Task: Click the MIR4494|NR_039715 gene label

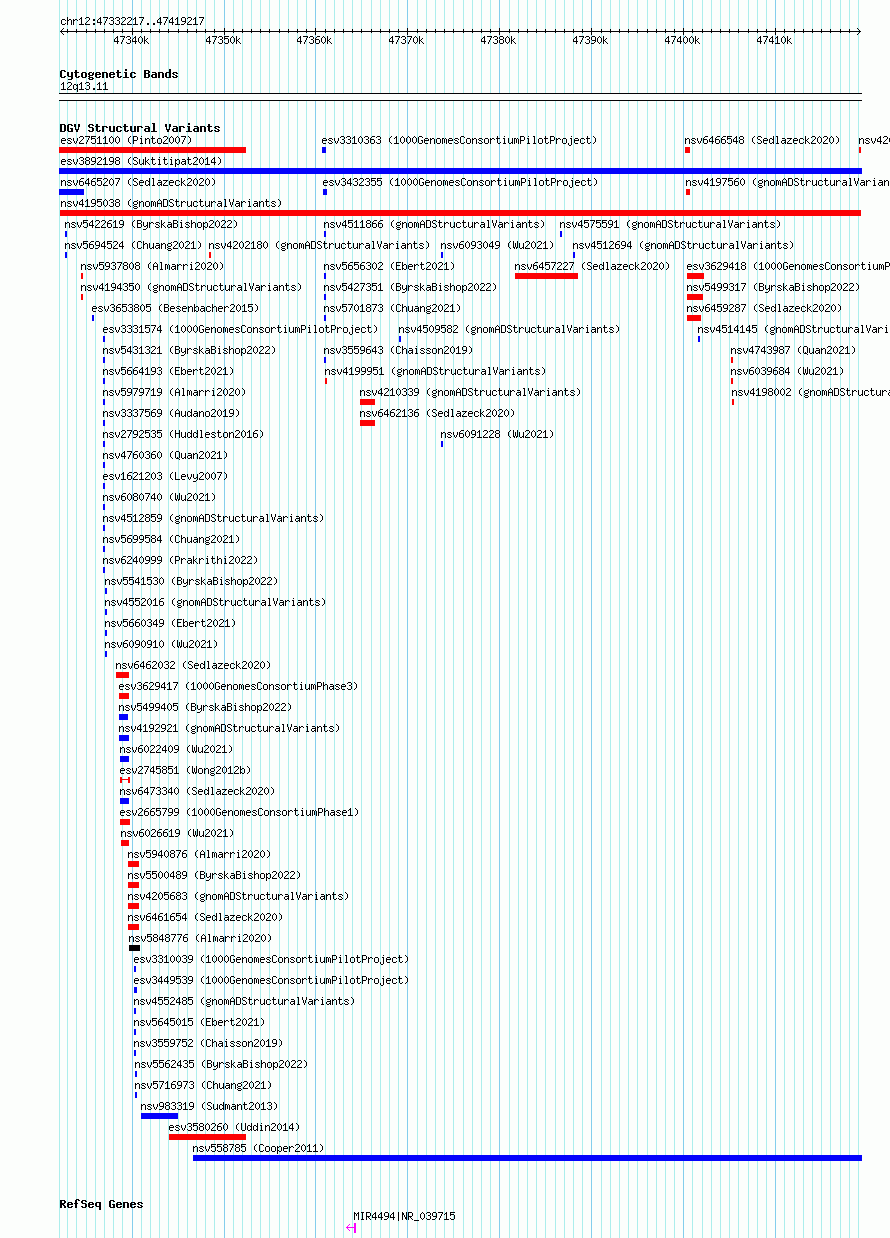Action: (x=404, y=1216)
